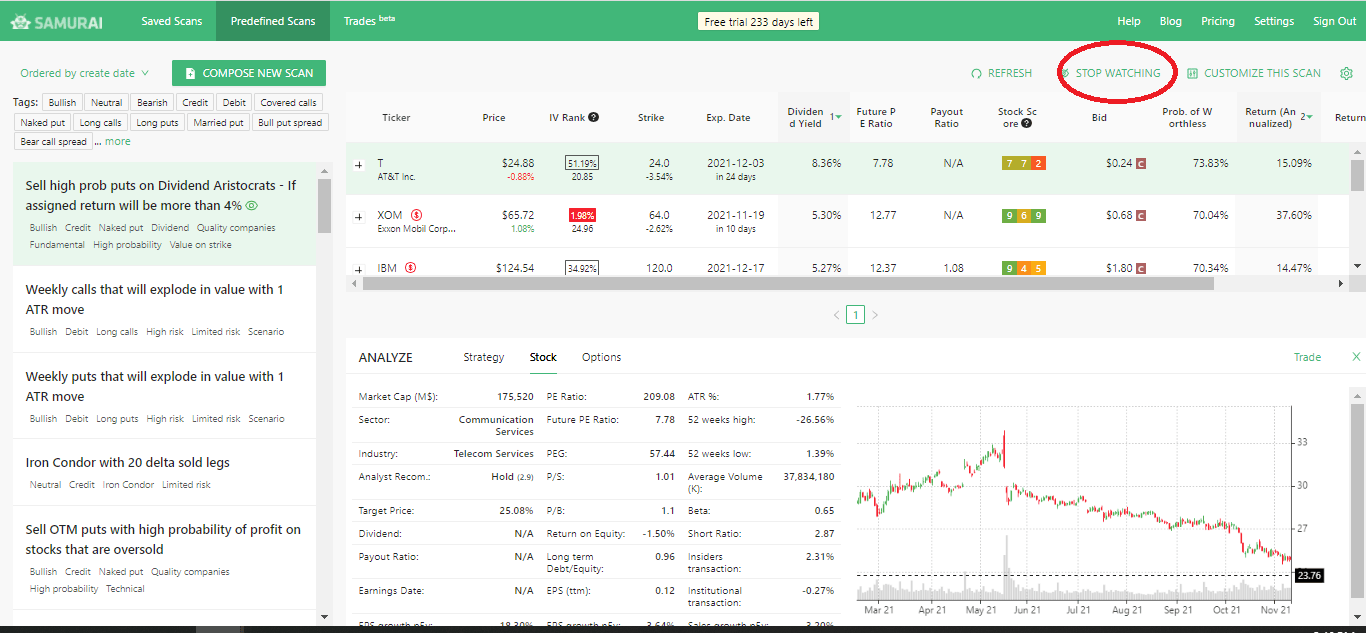
Task: Click the Sign Out link
Action: pos(1335,21)
